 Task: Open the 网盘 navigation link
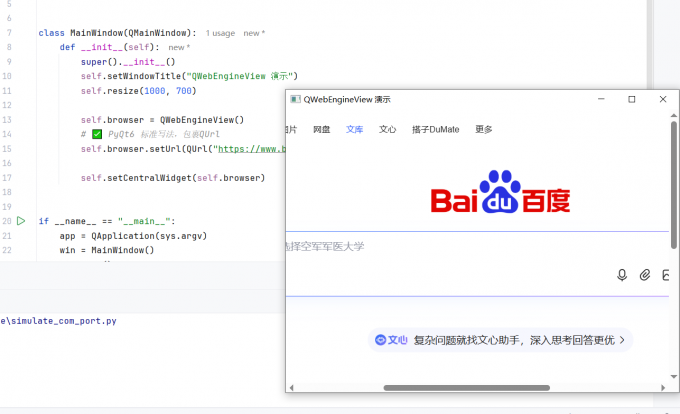click(322, 129)
